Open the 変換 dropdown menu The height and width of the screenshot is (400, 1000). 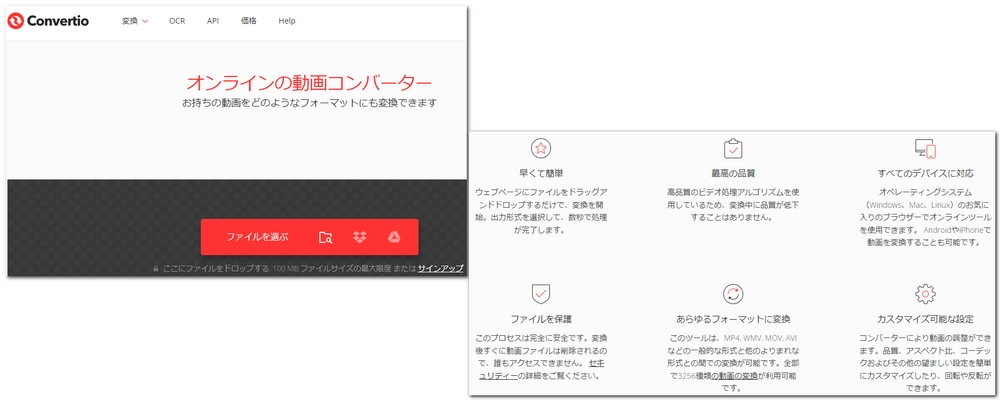click(135, 21)
